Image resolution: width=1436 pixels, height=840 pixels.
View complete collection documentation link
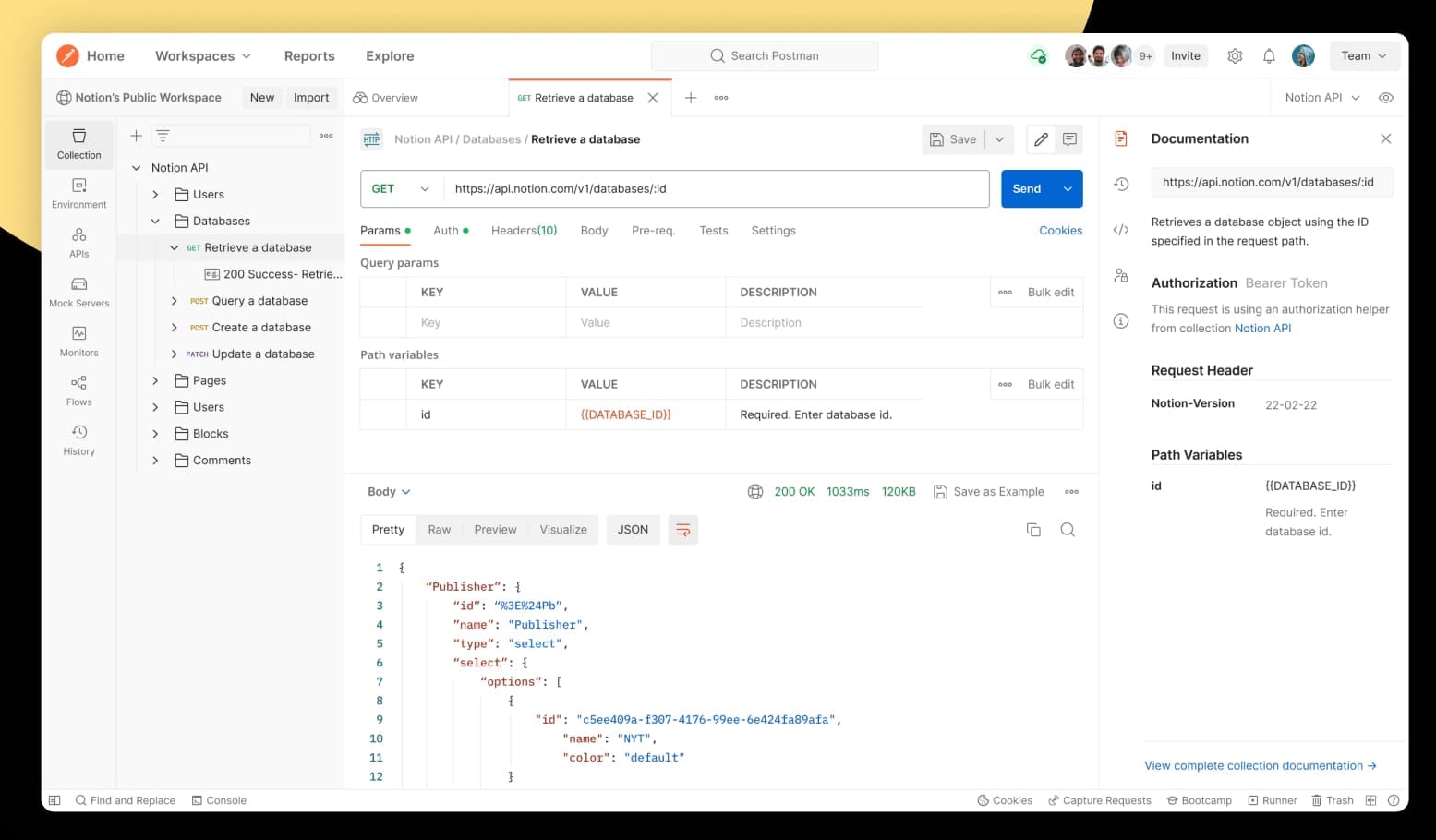click(1260, 766)
